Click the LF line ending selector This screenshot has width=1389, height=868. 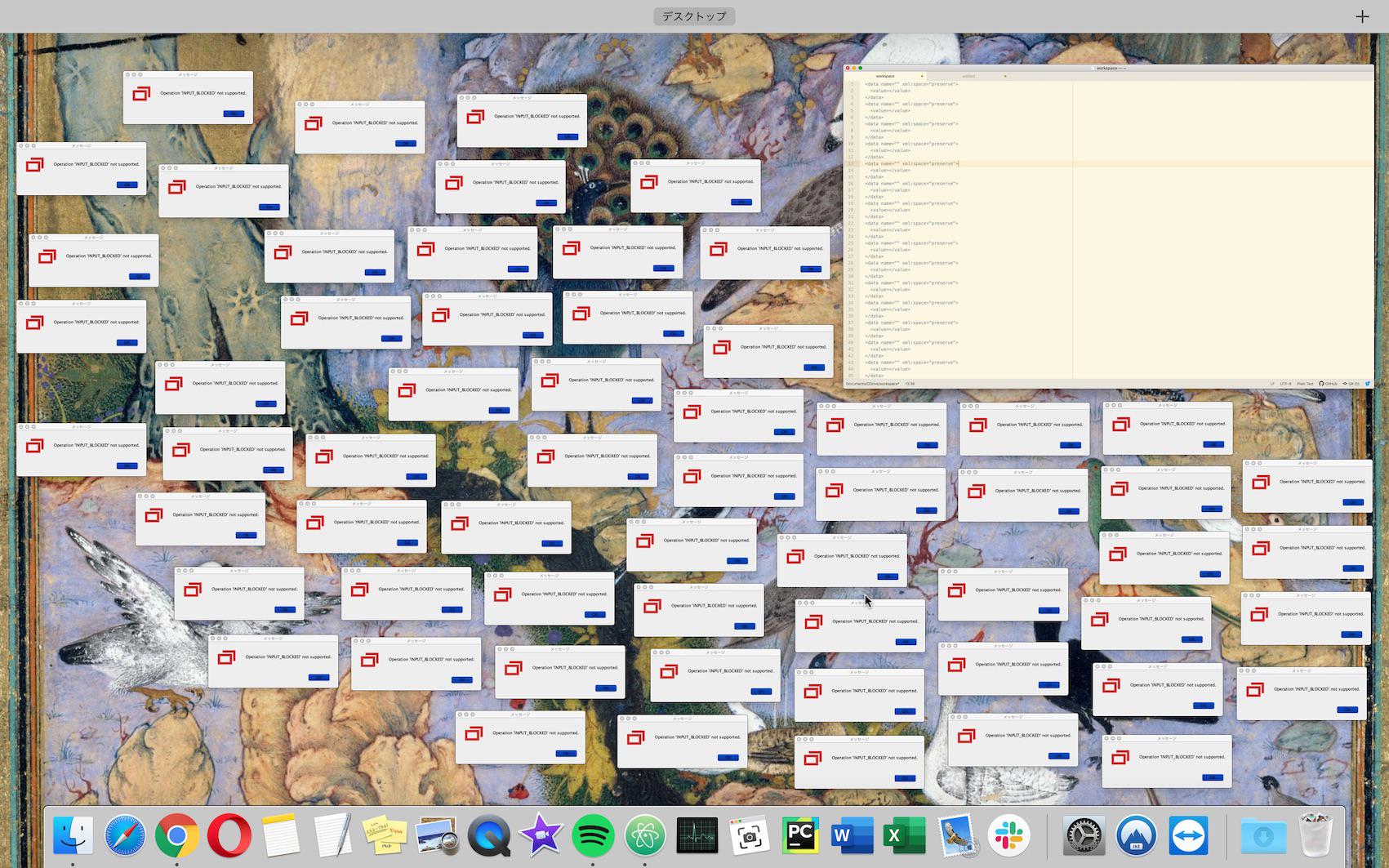pyautogui.click(x=1272, y=384)
